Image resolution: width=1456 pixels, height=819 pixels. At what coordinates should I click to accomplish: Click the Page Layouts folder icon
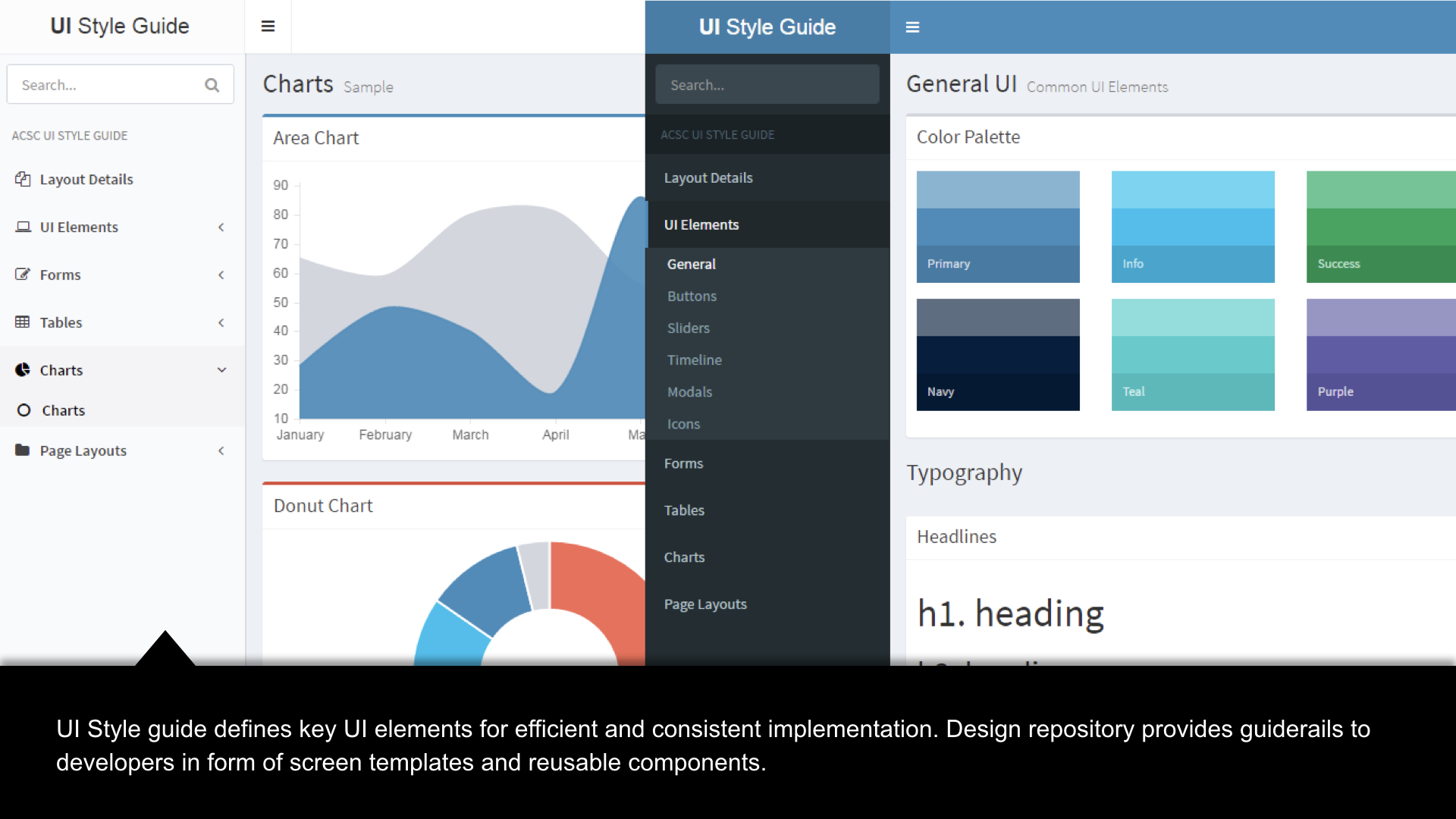pos(23,450)
